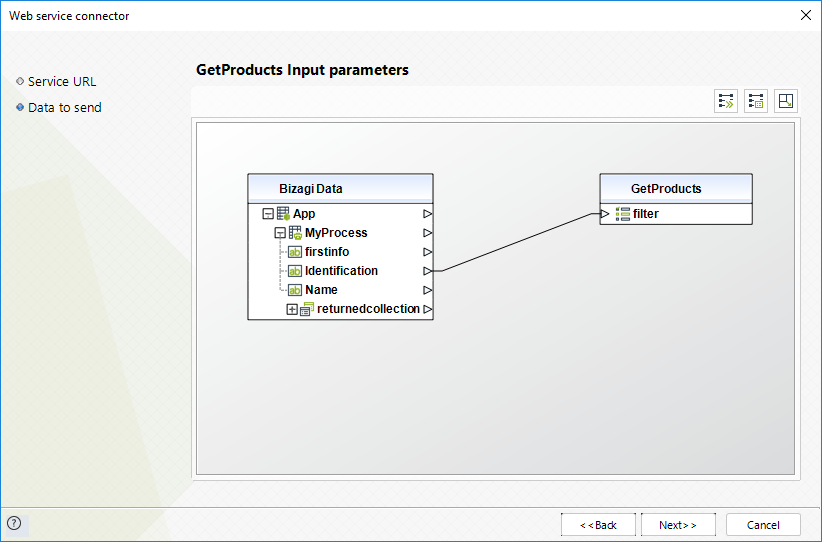Go to Service URL step
Screen dimensions: 822x542
pyautogui.click(x=62, y=82)
